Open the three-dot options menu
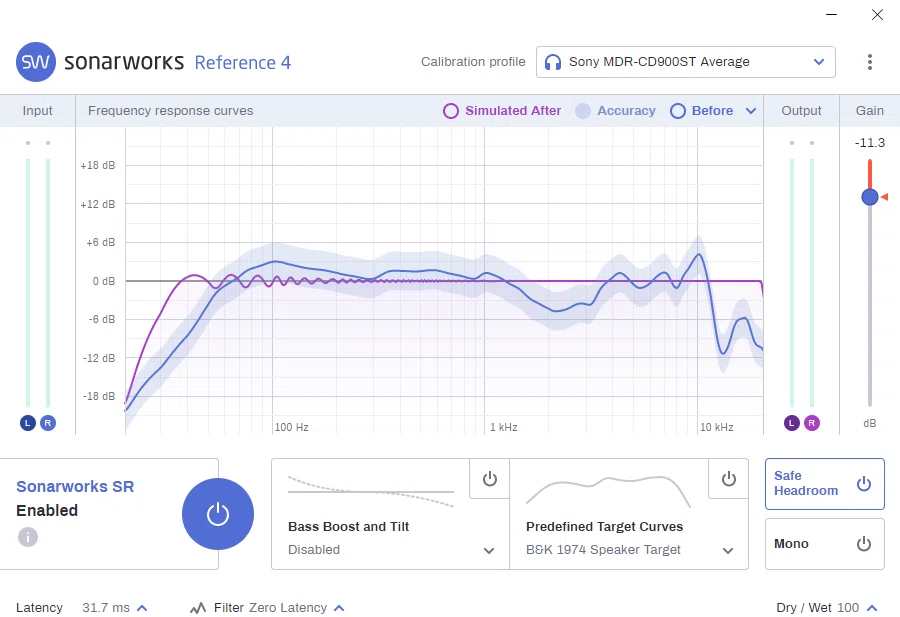The width and height of the screenshot is (900, 617). tap(870, 62)
